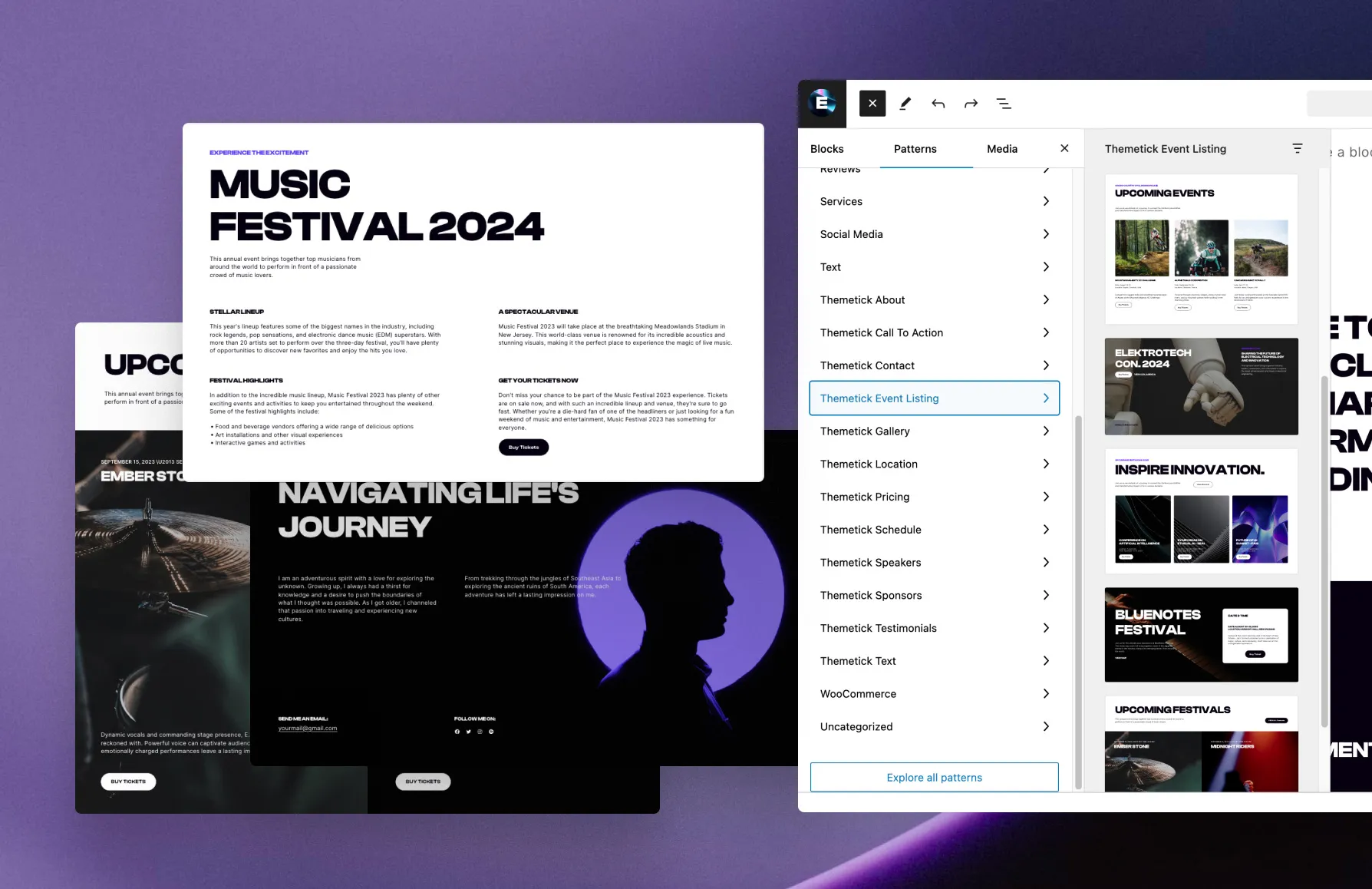Switch to the Media tab
The height and width of the screenshot is (889, 1372).
pyautogui.click(x=1002, y=149)
